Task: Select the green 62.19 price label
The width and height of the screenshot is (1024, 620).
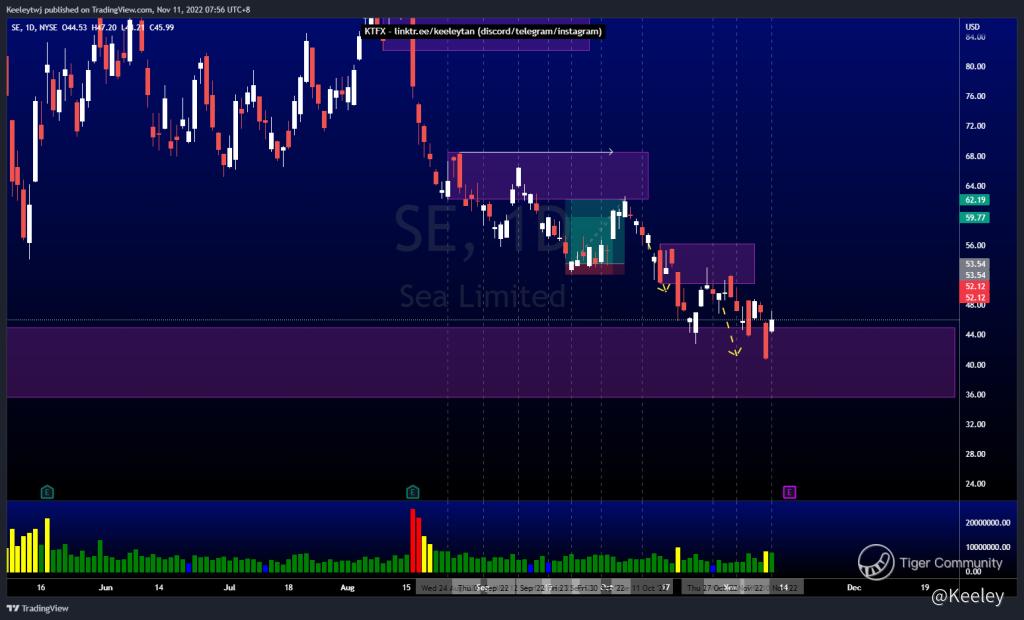Action: point(974,200)
